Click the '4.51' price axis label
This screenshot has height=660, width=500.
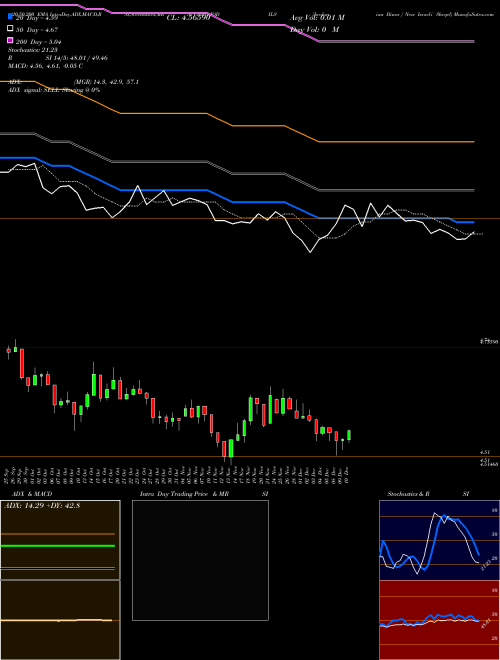point(485,452)
